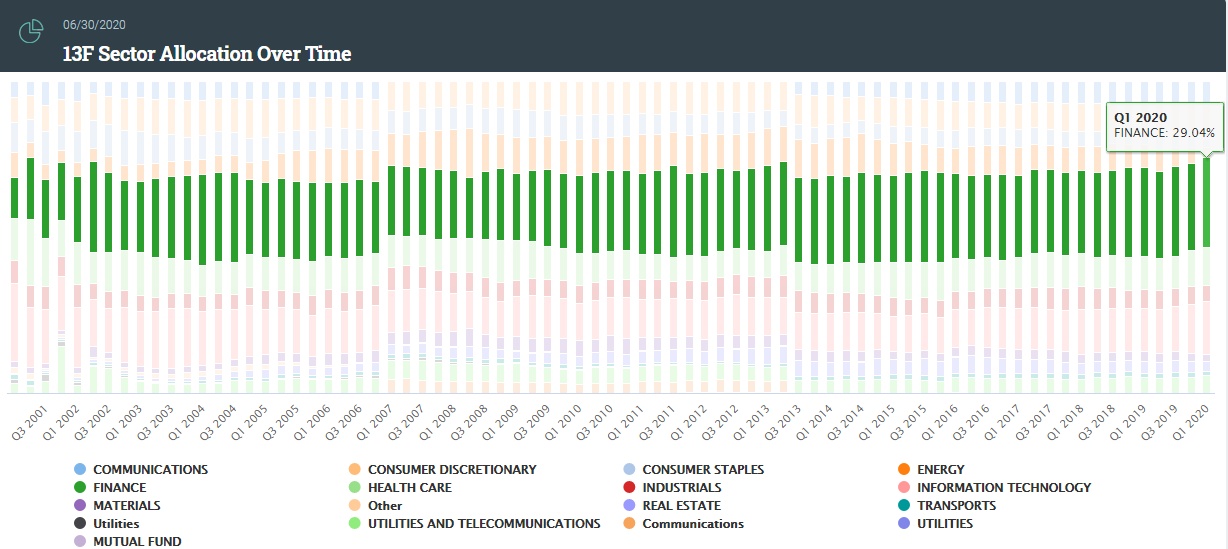This screenshot has width=1228, height=549.
Task: Click the INFORMATION TECHNOLOGY legend marker
Action: (903, 487)
